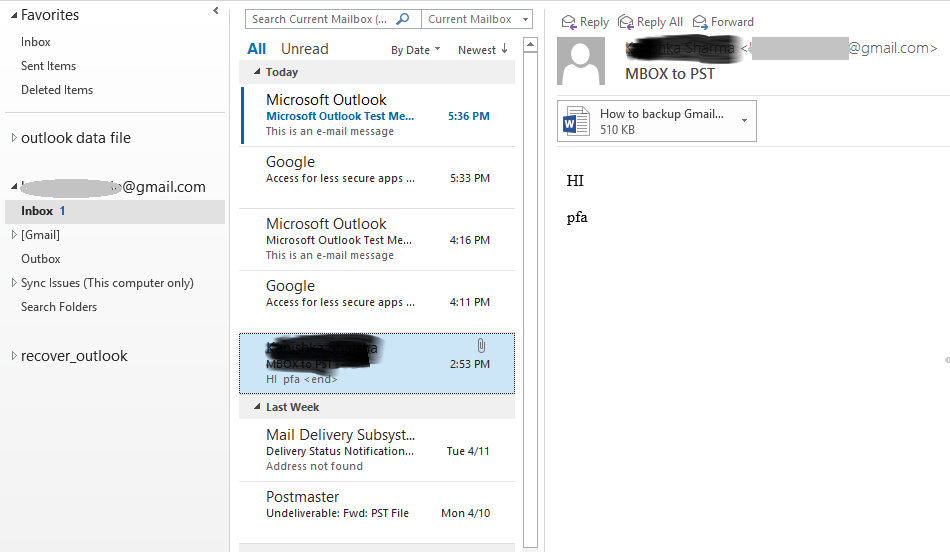This screenshot has width=950, height=552.
Task: Click the search magnifier icon
Action: 402,19
